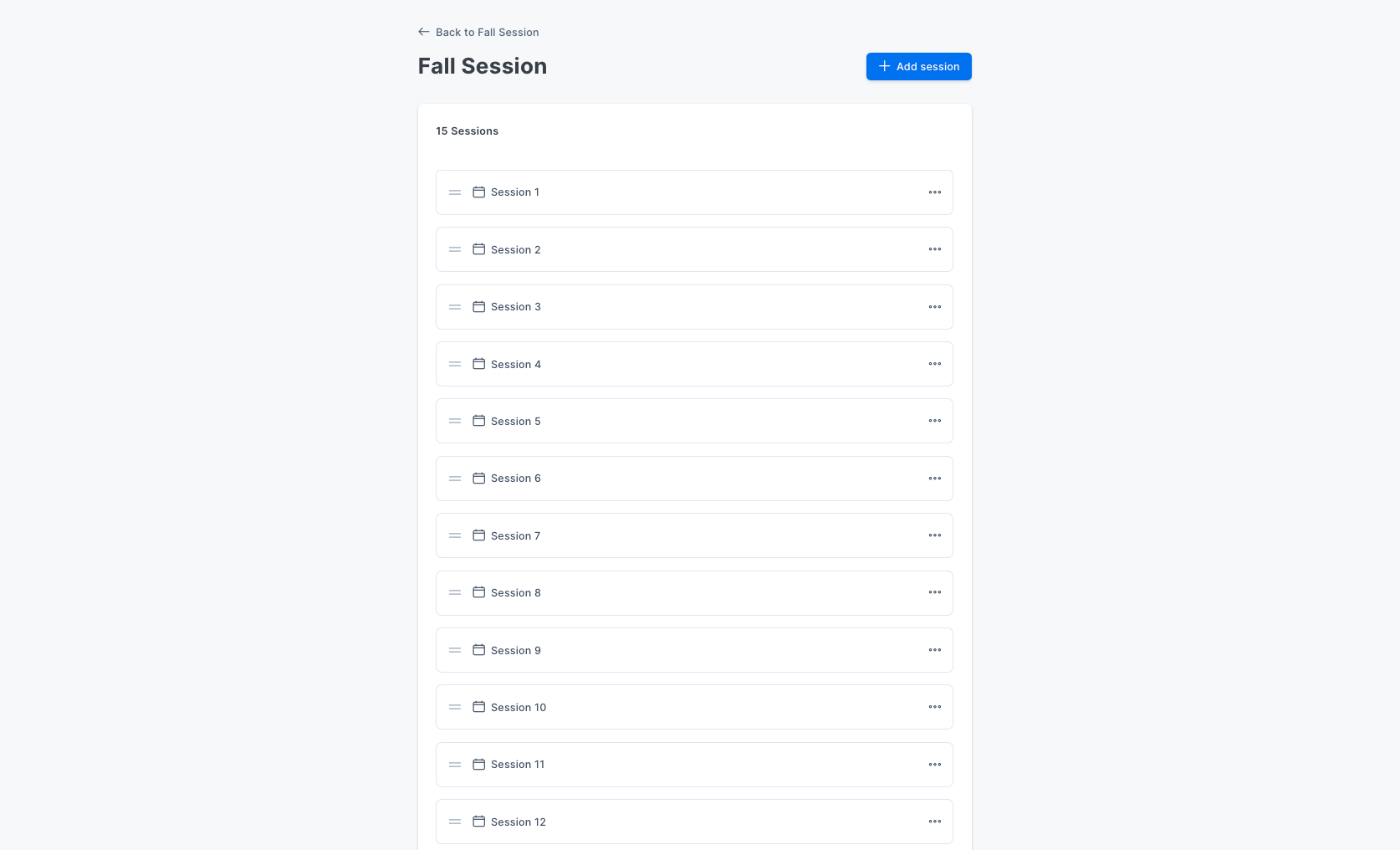Screen dimensions: 1400x850
Task: Select the Session 8 row label
Action: point(516,592)
